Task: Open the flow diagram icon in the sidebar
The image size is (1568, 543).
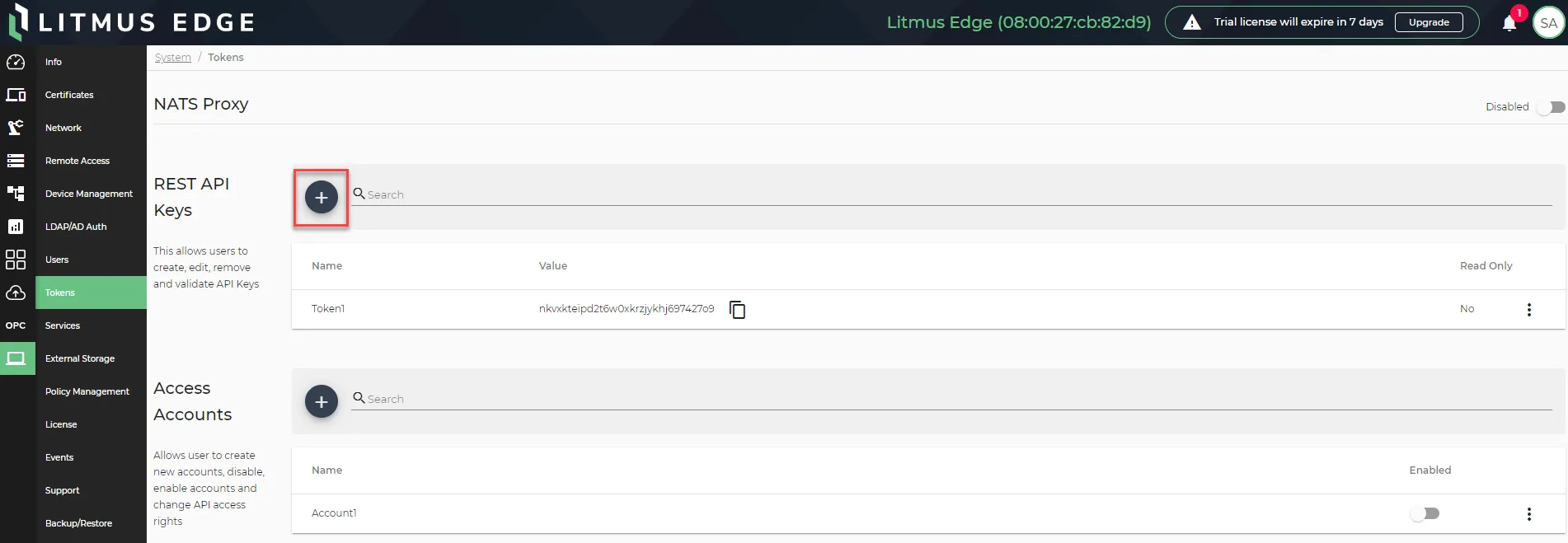Action: tap(16, 194)
